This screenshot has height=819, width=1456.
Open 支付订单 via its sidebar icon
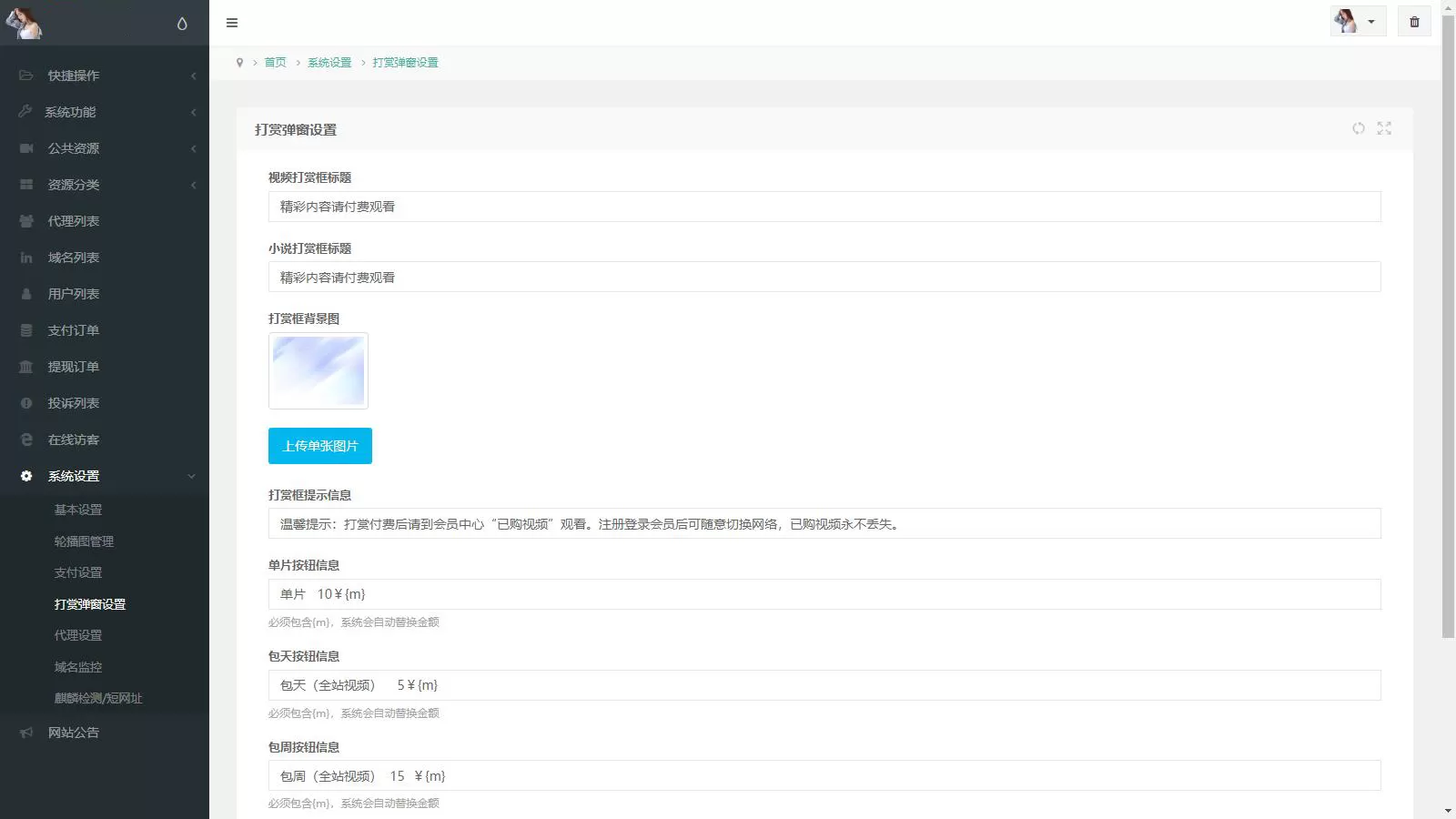[25, 329]
